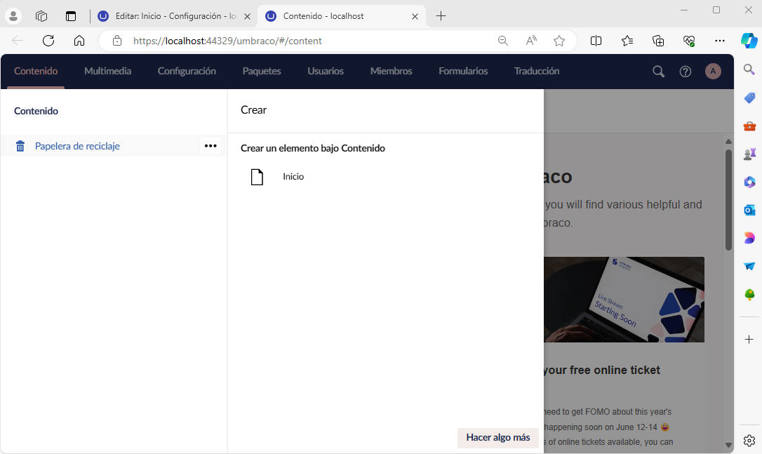Screen dimensions: 762x454
Task: Click the address bar URL
Action: [227, 41]
